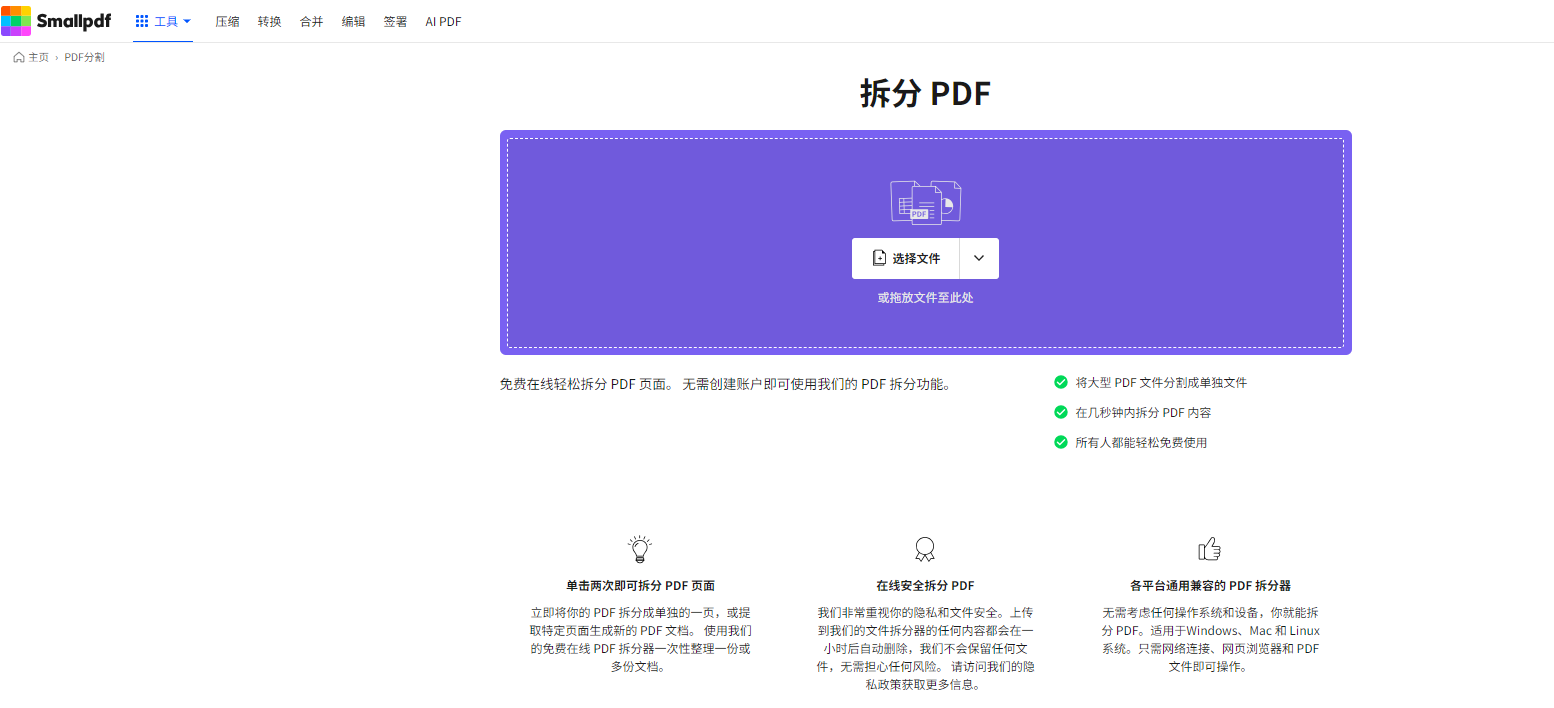Click green checkmark beside 在几秒钟内拆分 PDF 内容
Screen dimensions: 1554x708
[x=1061, y=412]
